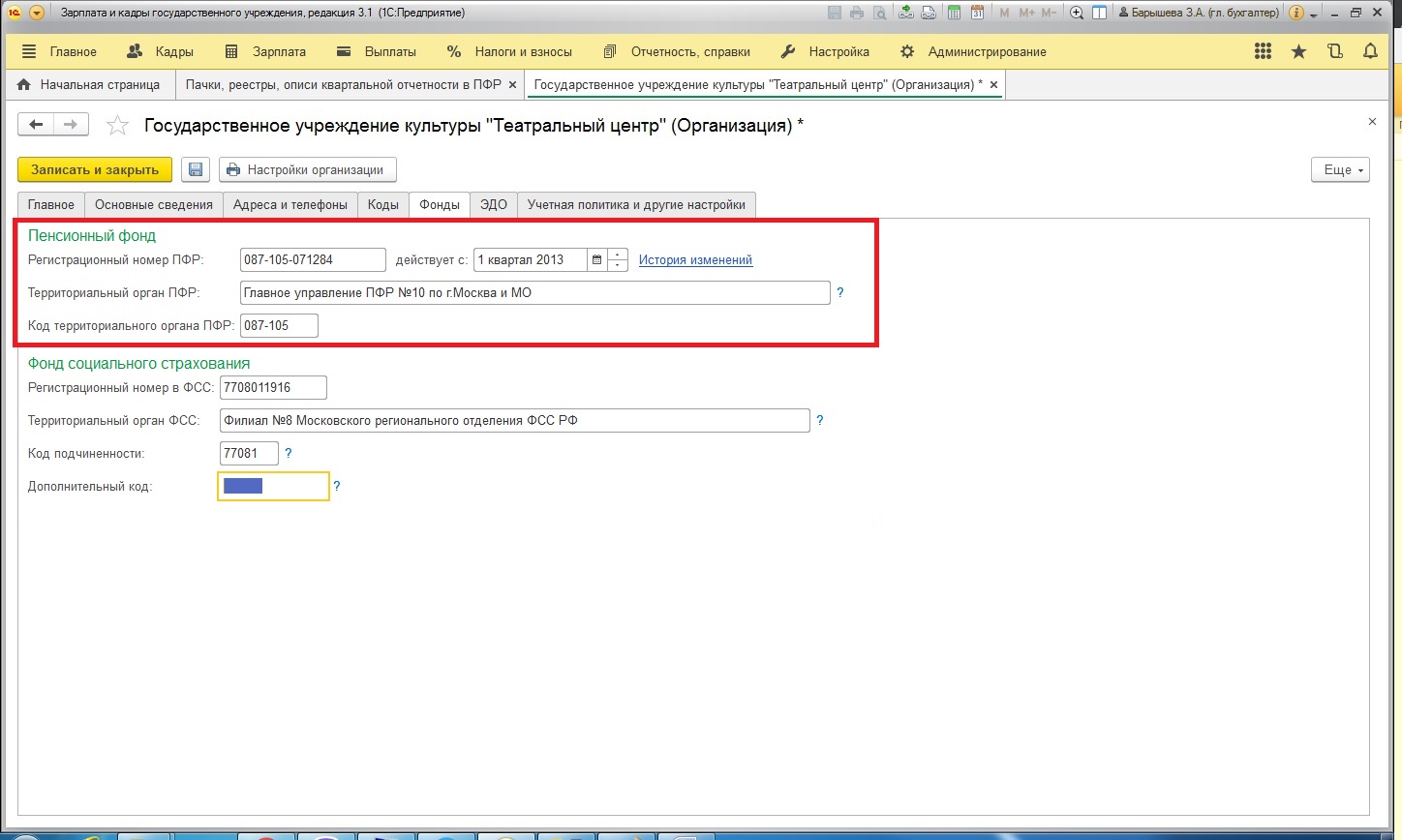Switch to the Коды tab
This screenshot has height=840, width=1402.
coord(382,204)
